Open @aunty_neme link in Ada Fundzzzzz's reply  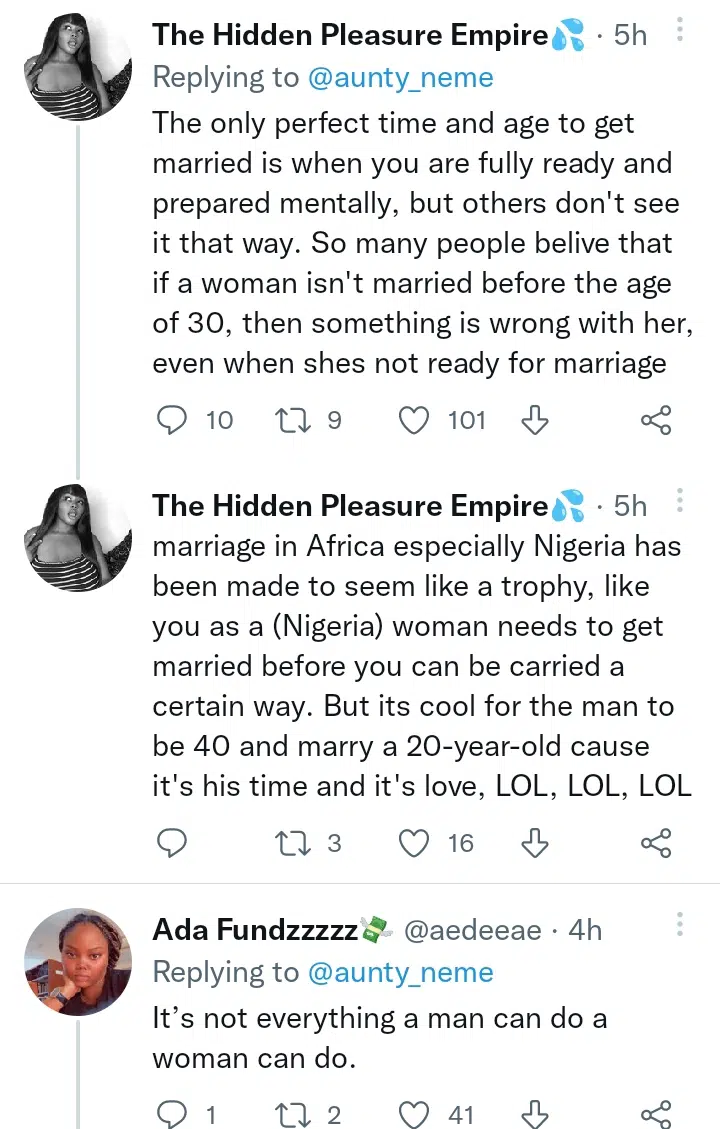pyautogui.click(x=400, y=973)
